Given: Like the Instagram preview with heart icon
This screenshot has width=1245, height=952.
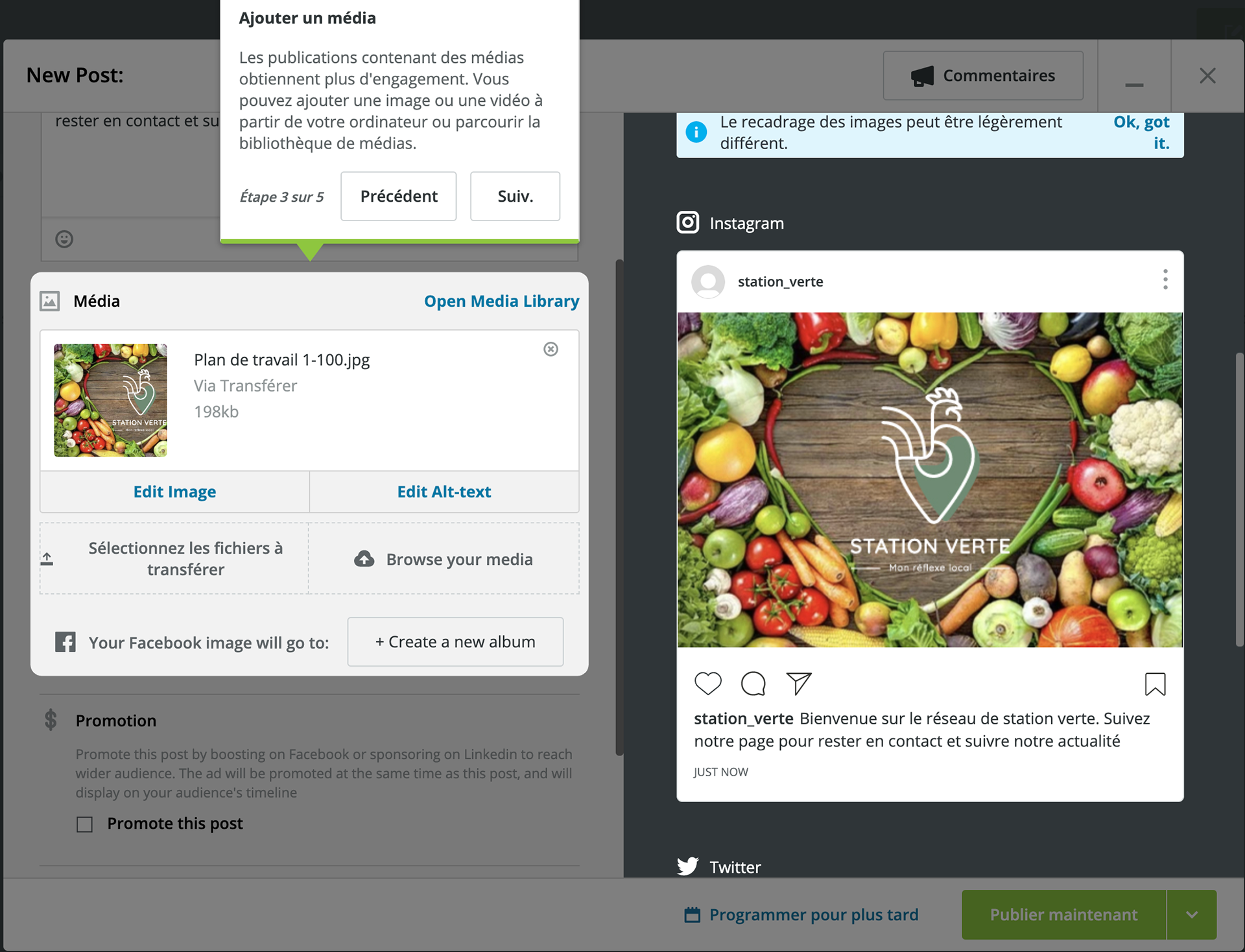Looking at the screenshot, I should [x=707, y=684].
